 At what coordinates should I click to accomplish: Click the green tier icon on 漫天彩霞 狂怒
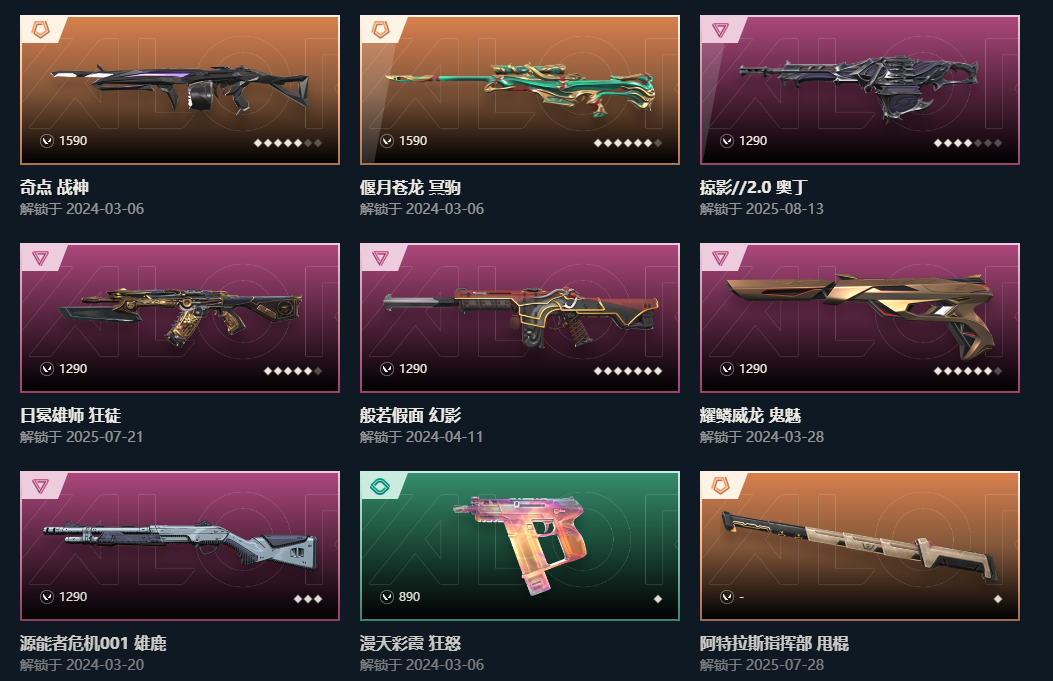click(381, 486)
